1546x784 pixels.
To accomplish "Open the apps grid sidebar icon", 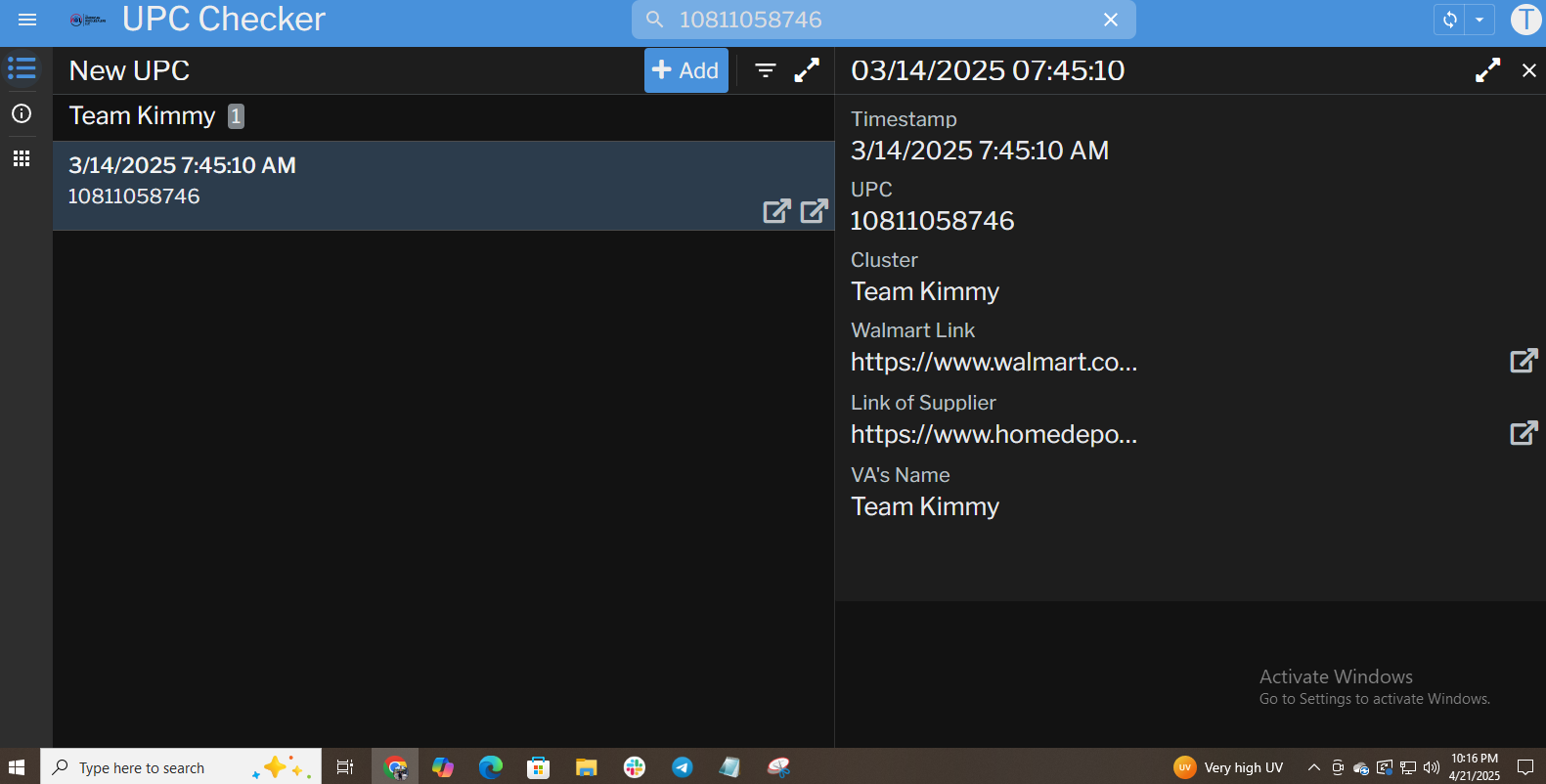I will pos(22,158).
